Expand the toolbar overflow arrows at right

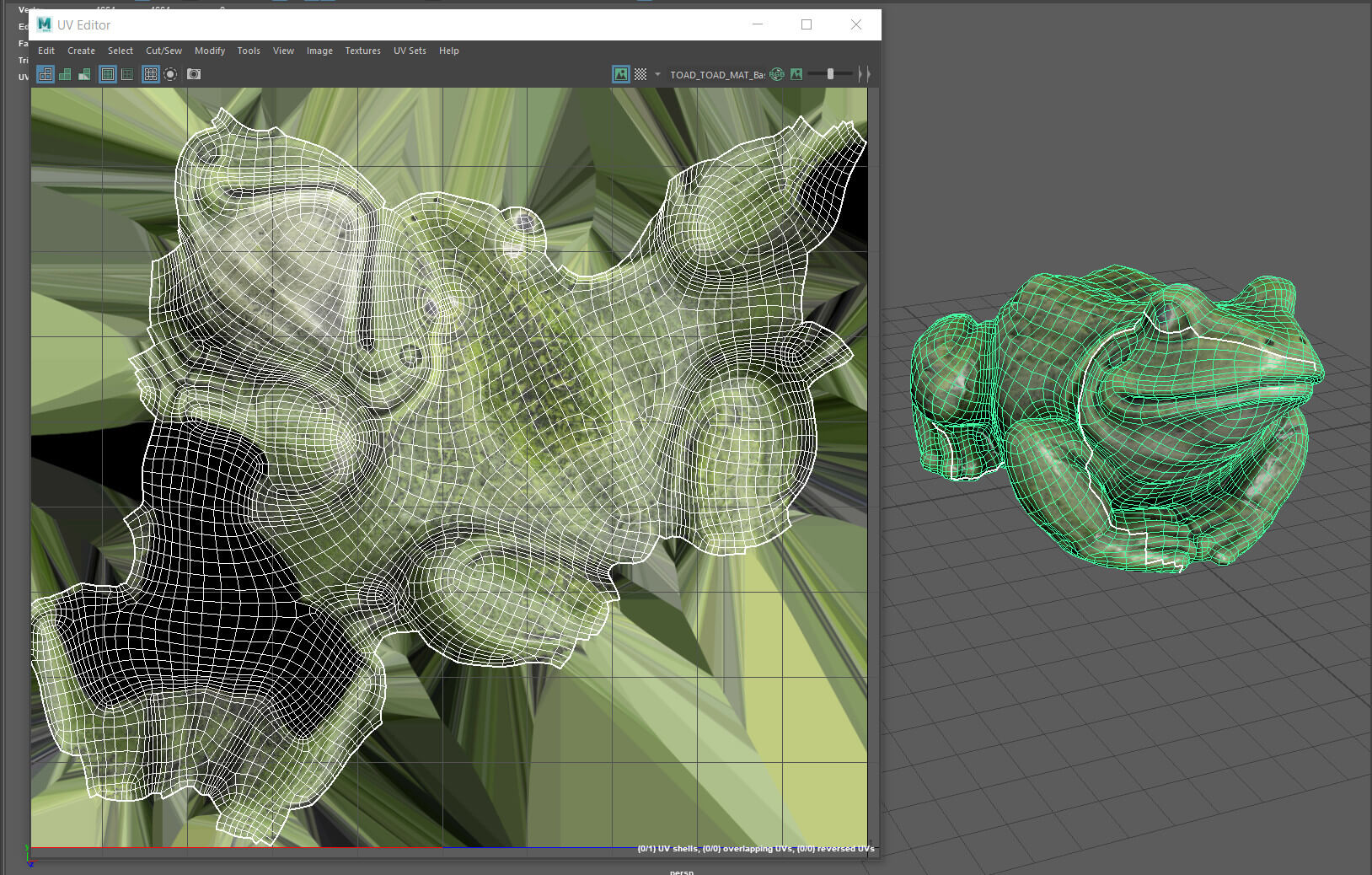(863, 74)
